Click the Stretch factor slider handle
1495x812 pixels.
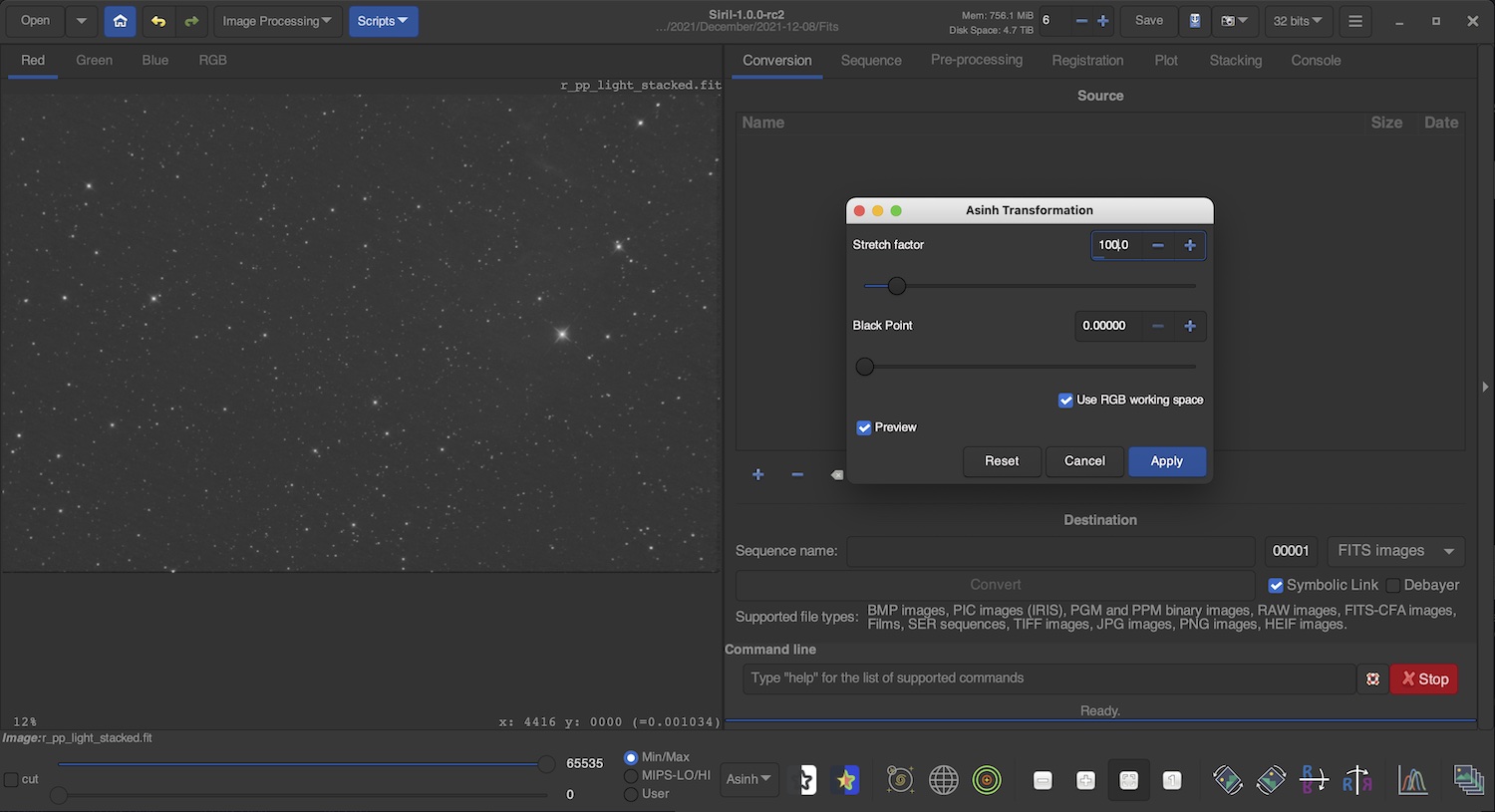[897, 286]
